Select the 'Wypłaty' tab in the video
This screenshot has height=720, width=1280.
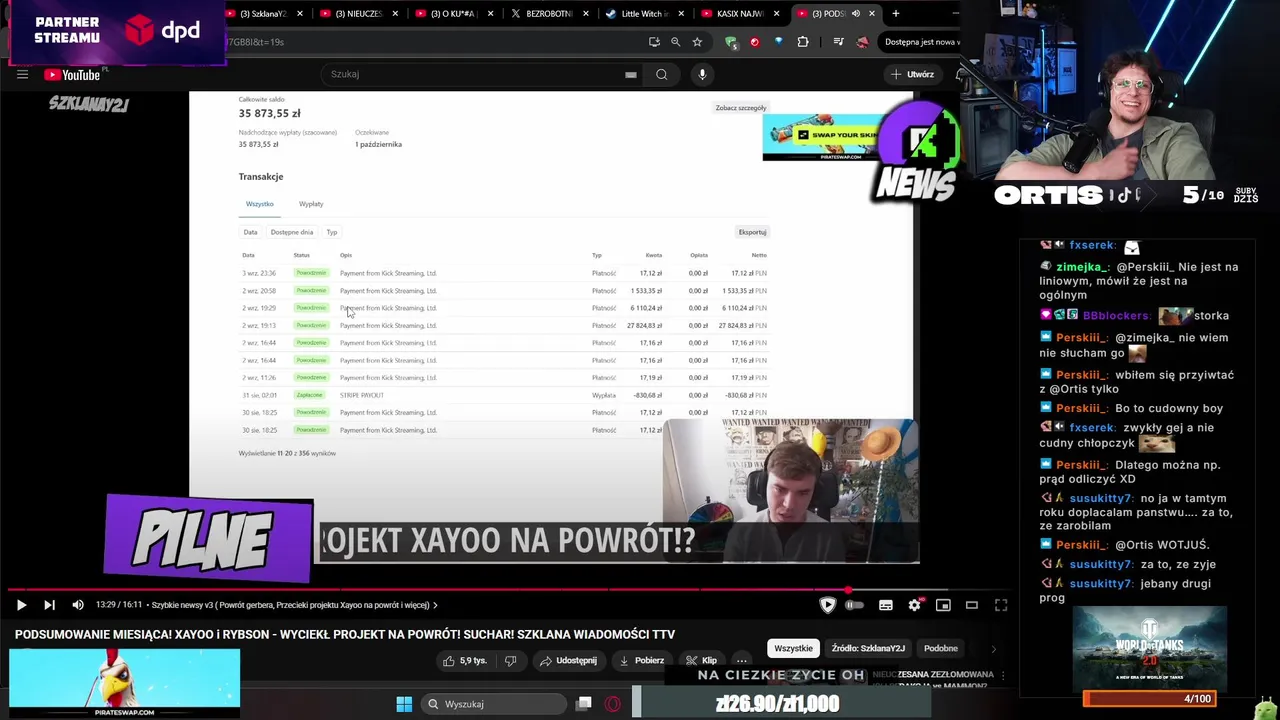311,204
